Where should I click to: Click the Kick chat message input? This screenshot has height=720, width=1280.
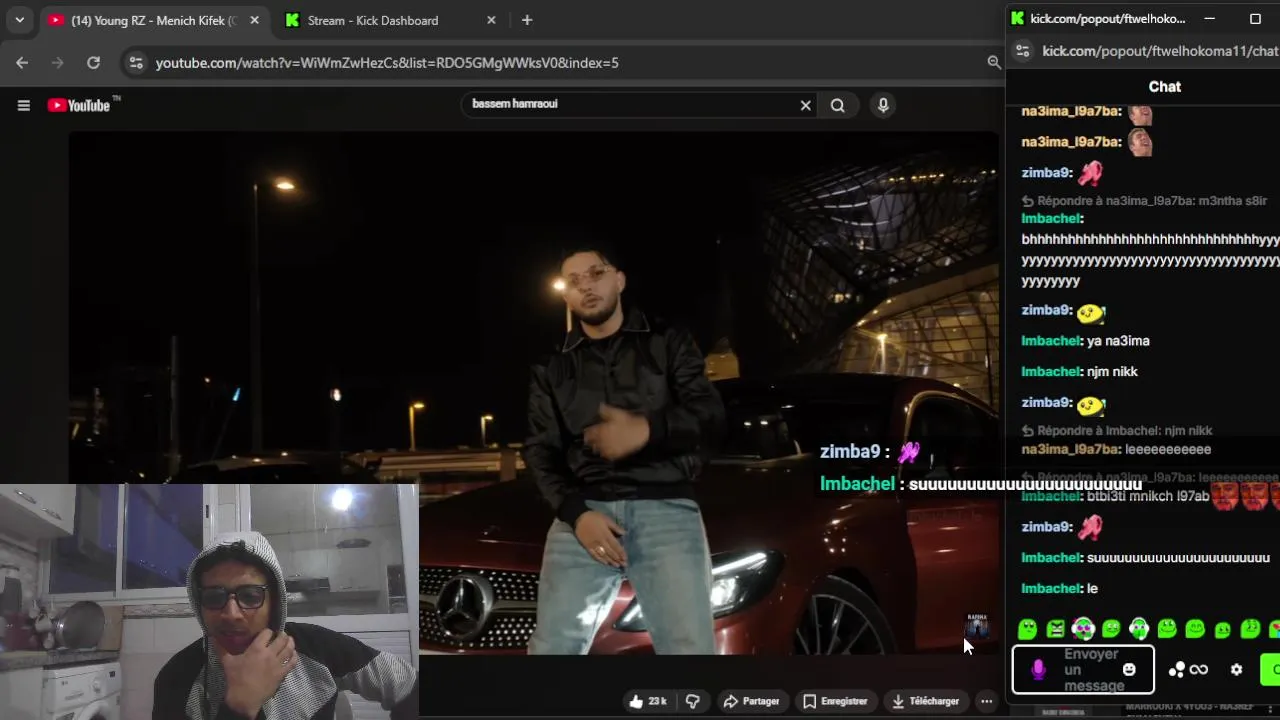click(x=1090, y=670)
